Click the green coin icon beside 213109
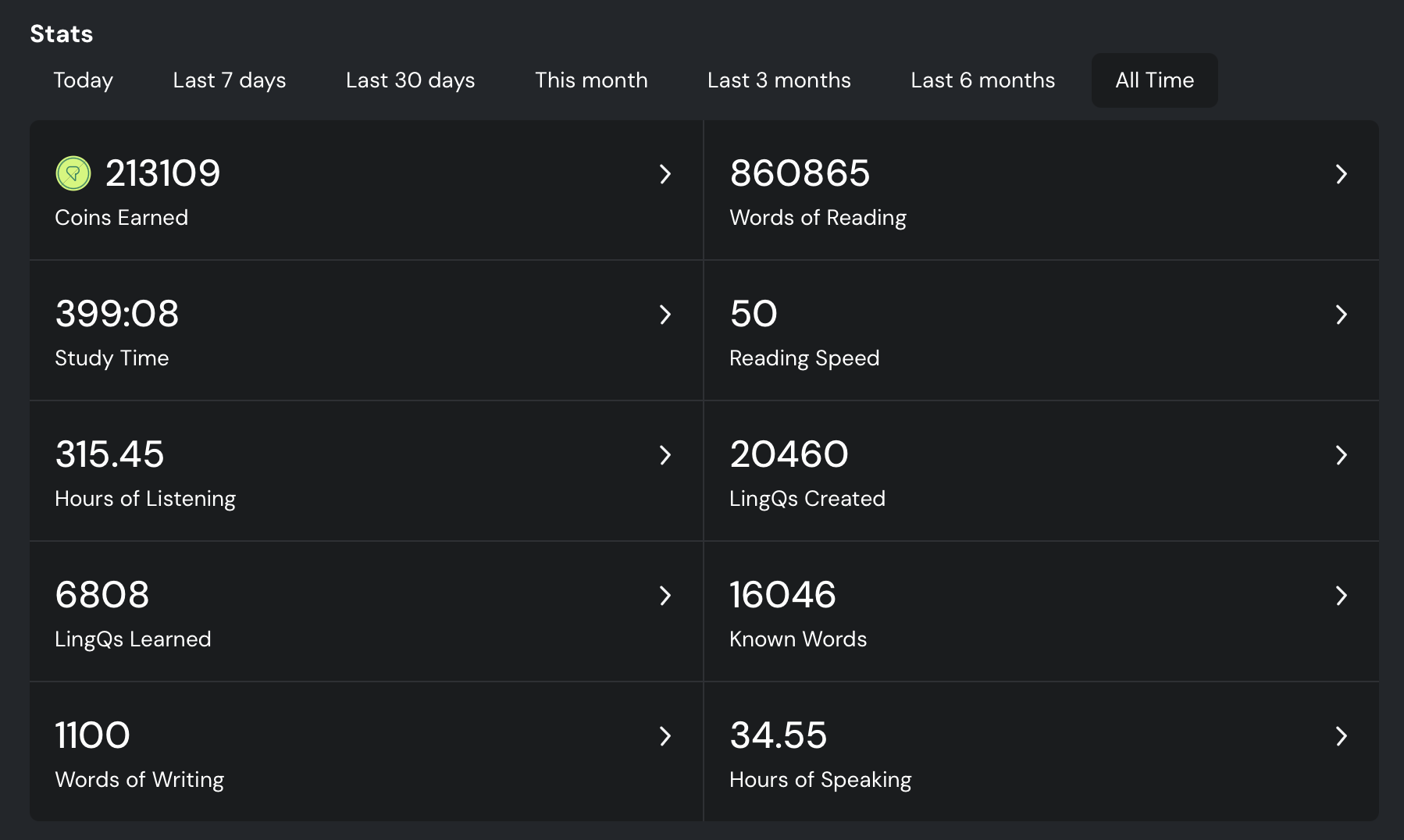Viewport: 1404px width, 840px height. coord(73,173)
